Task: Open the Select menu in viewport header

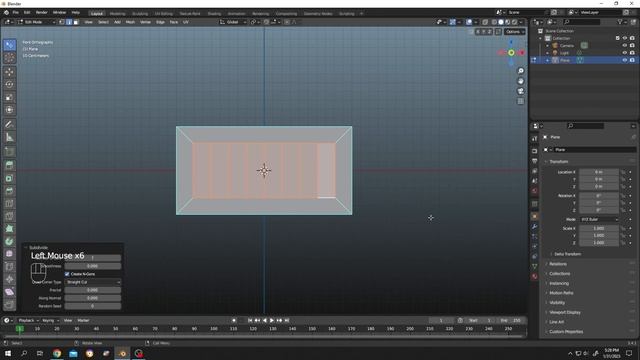Action: (103, 22)
